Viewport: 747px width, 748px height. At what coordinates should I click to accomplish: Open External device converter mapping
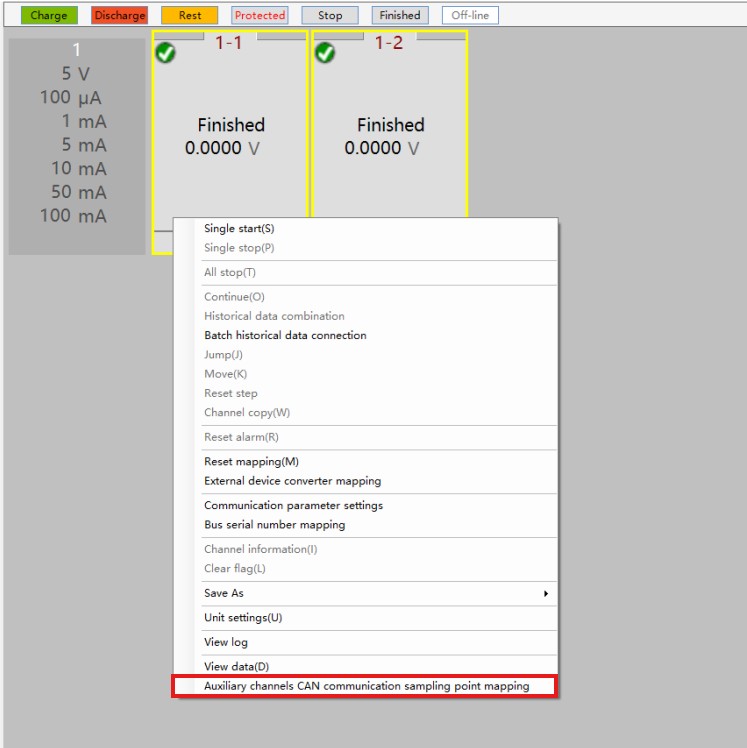click(292, 480)
